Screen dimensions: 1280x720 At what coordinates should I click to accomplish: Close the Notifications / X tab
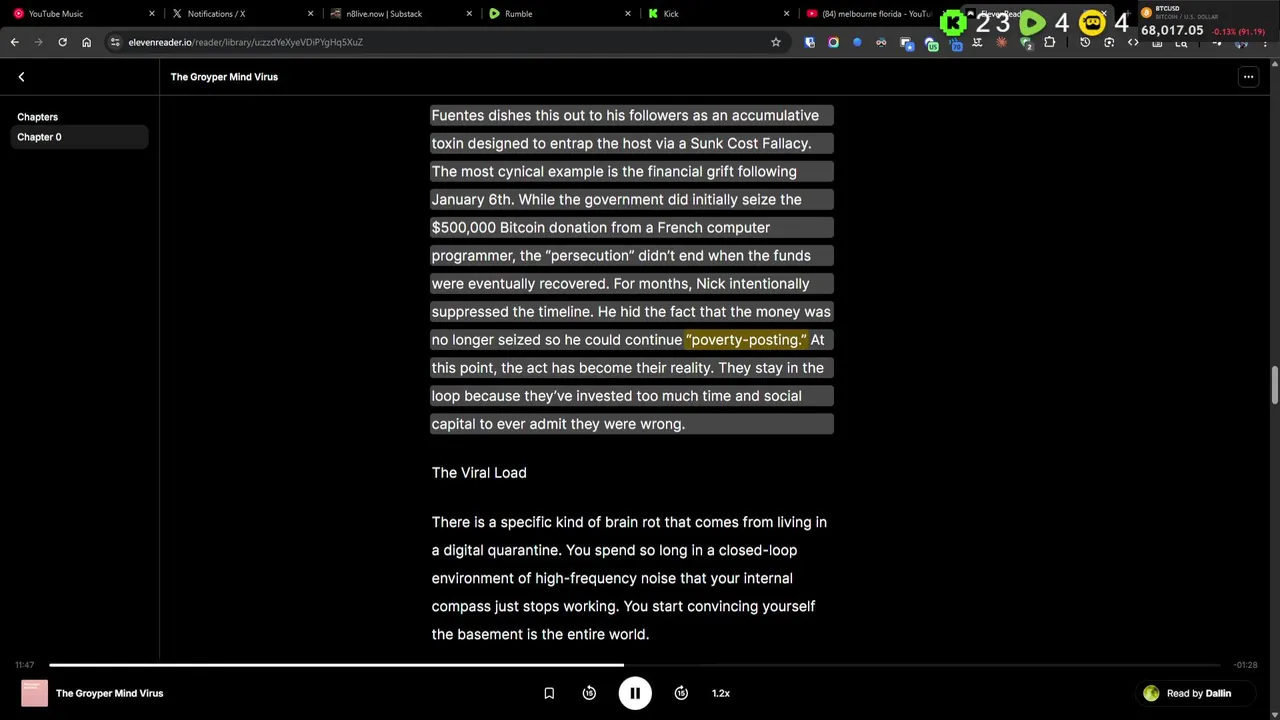(310, 14)
